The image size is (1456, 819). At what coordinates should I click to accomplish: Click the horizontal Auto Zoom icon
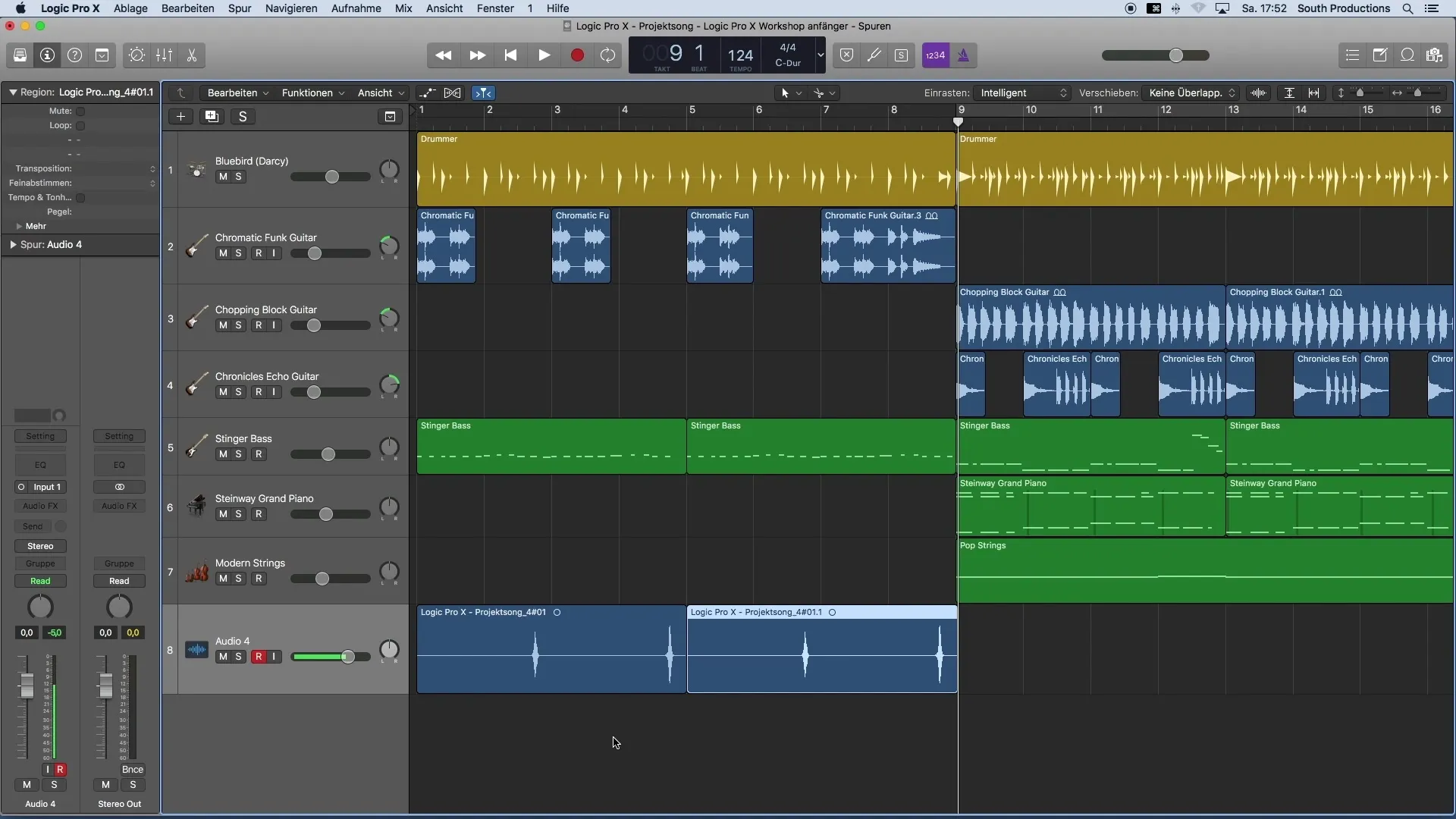pyautogui.click(x=1314, y=93)
